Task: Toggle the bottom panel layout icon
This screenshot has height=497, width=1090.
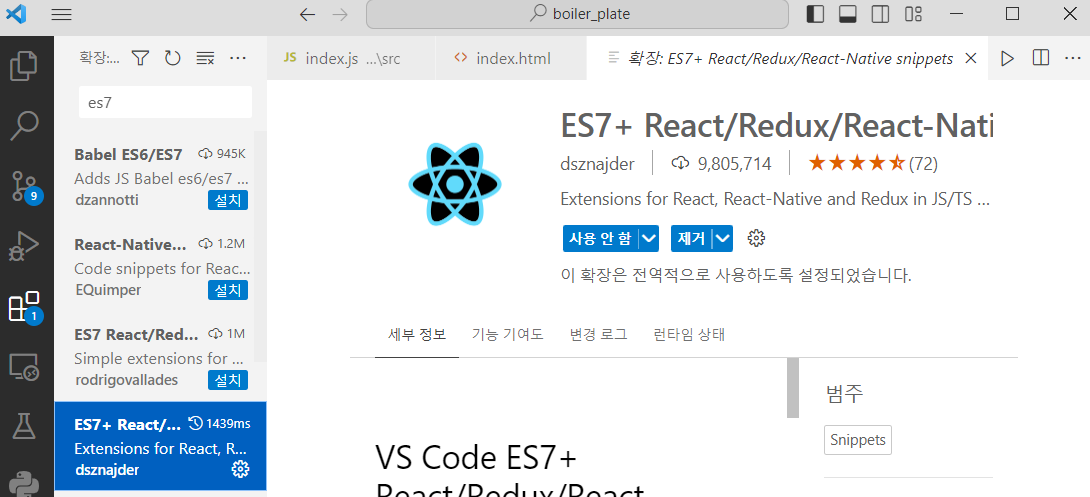Action: [x=847, y=14]
